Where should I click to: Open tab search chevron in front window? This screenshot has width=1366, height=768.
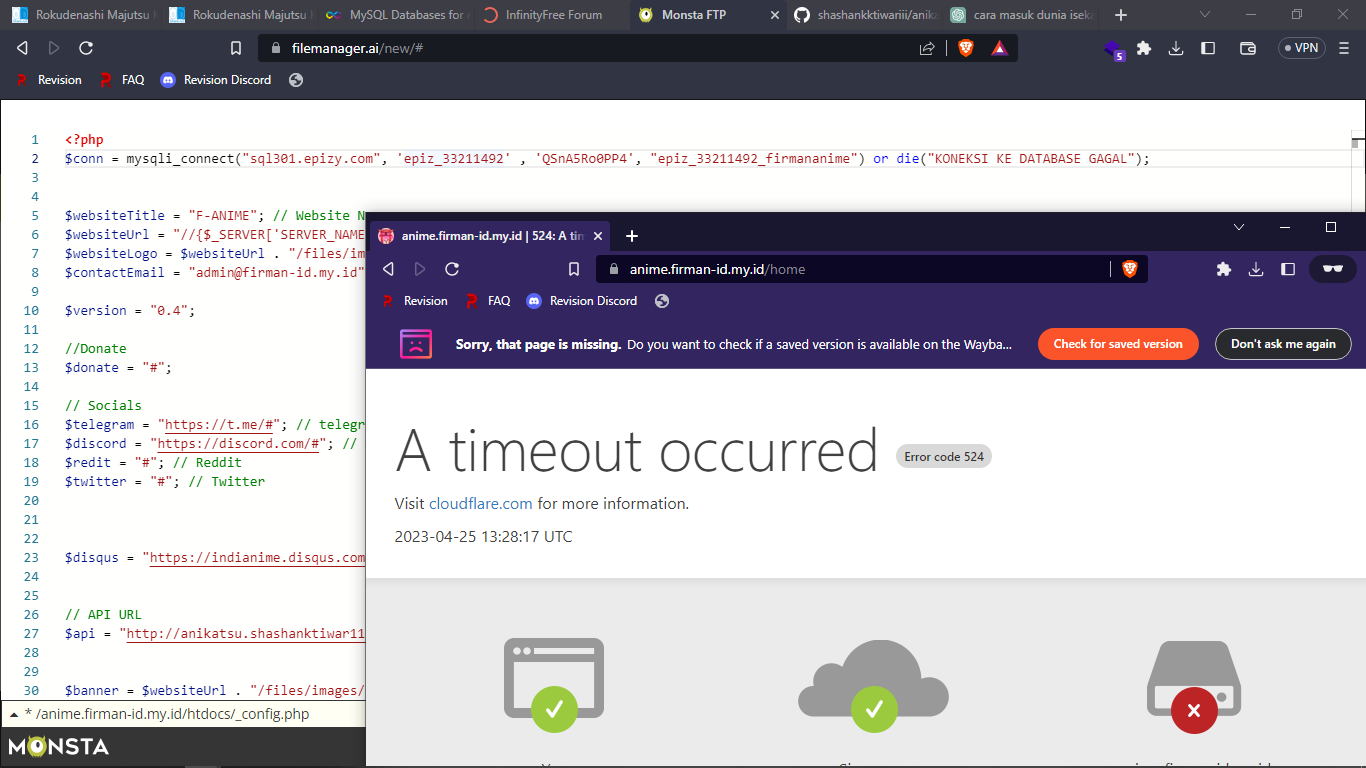tap(1239, 227)
